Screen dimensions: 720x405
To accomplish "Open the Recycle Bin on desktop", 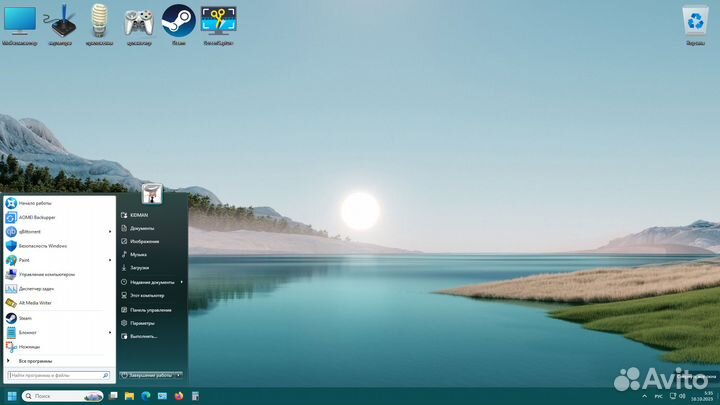I will 695,20.
